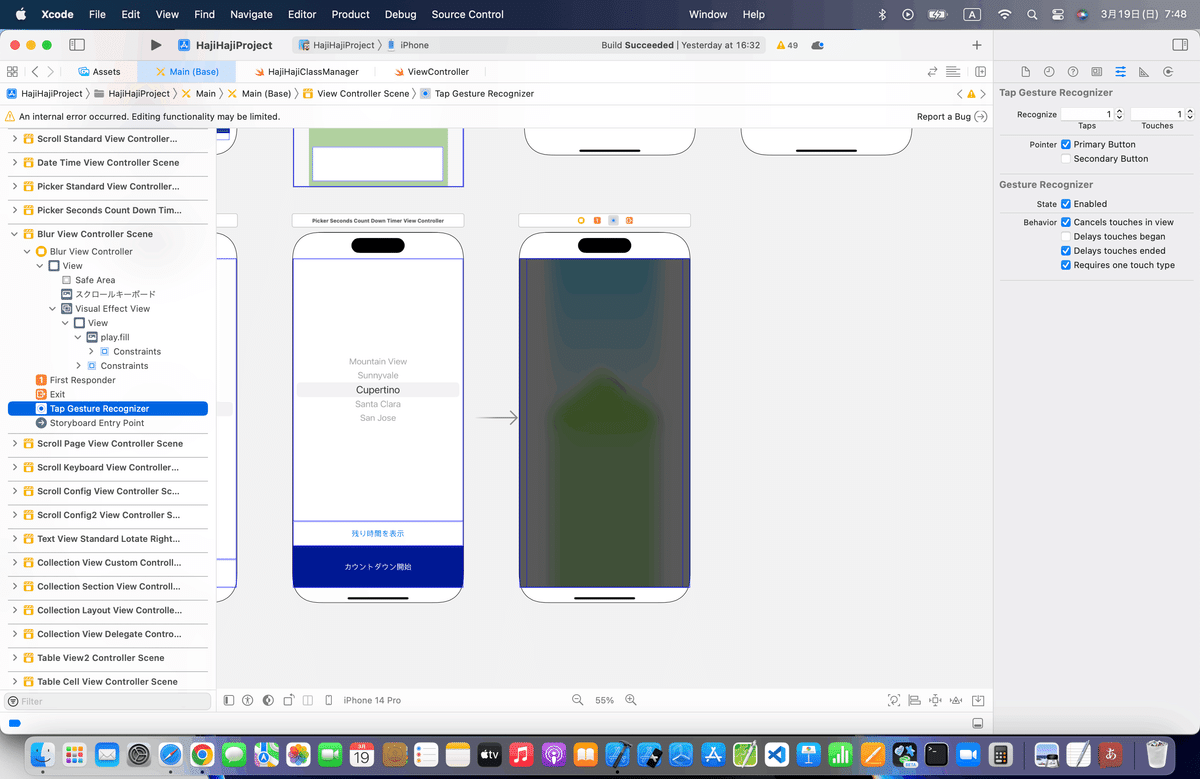1200x779 pixels.
Task: Open Adjust Editor Options menu
Action: click(954, 72)
